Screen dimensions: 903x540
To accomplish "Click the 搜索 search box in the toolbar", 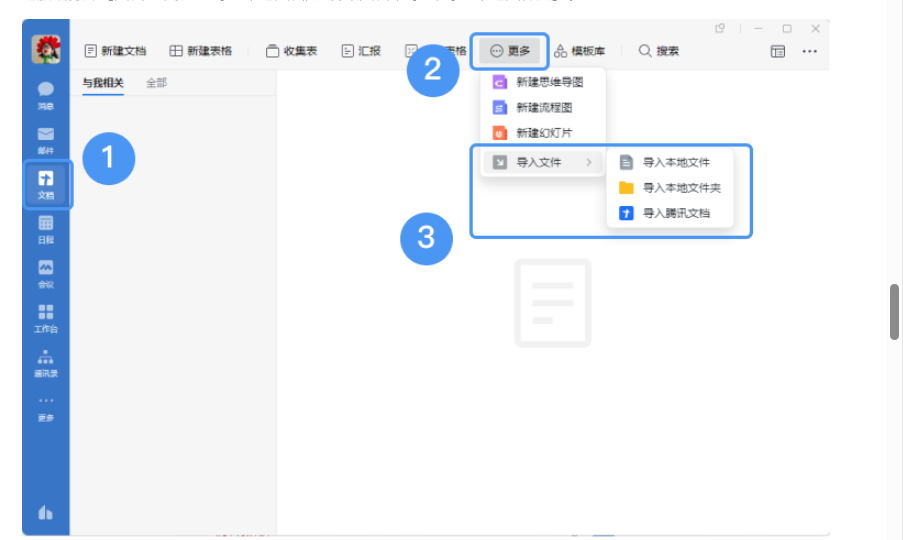I will pos(660,51).
